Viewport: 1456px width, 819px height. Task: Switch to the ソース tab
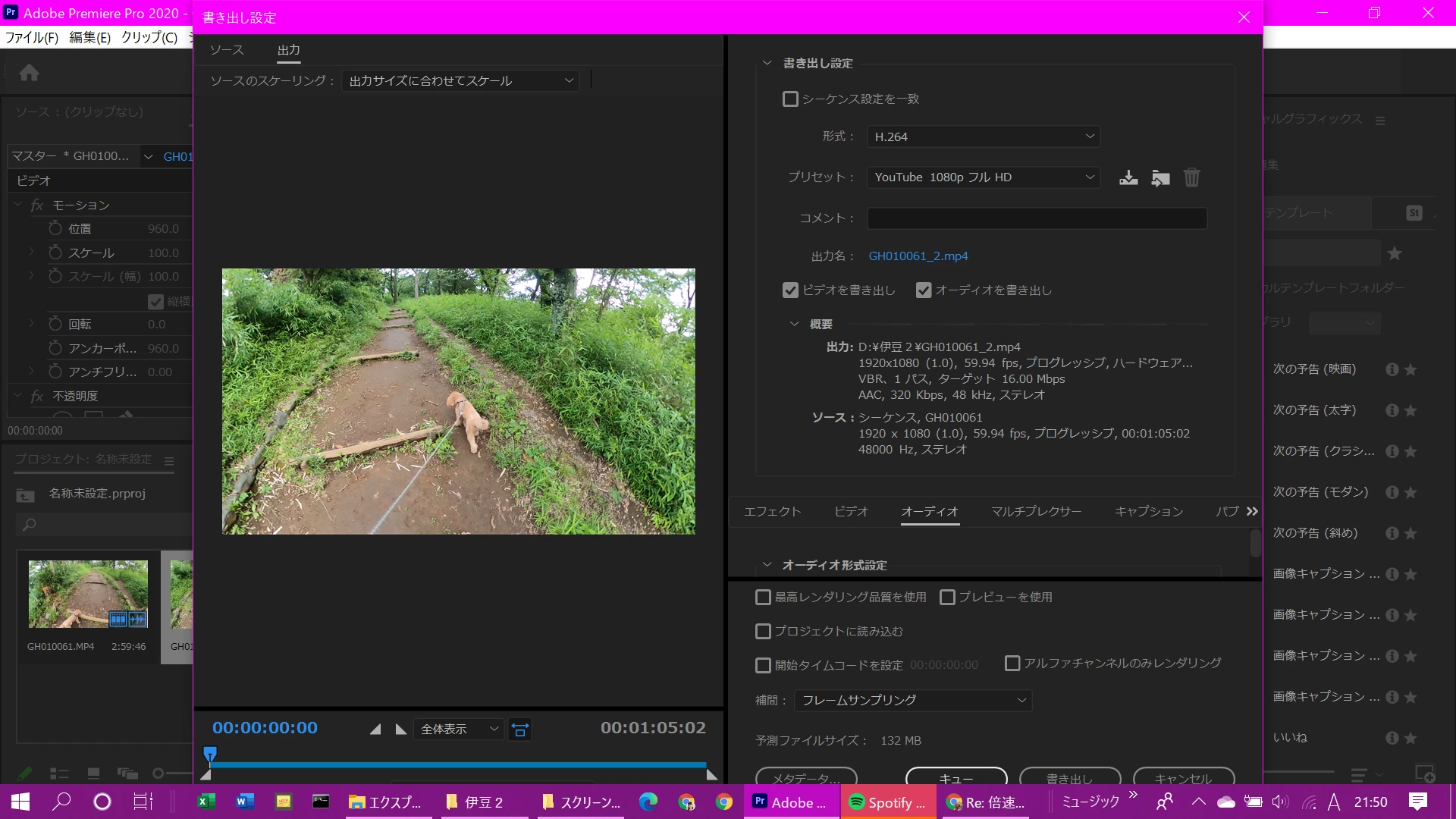tap(227, 50)
